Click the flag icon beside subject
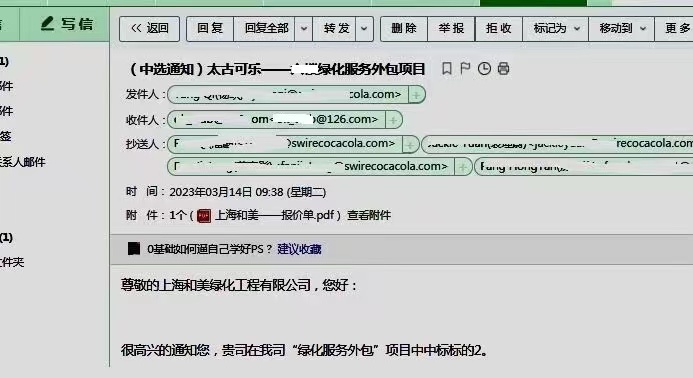Screen dimensions: 693x378 click(x=465, y=69)
